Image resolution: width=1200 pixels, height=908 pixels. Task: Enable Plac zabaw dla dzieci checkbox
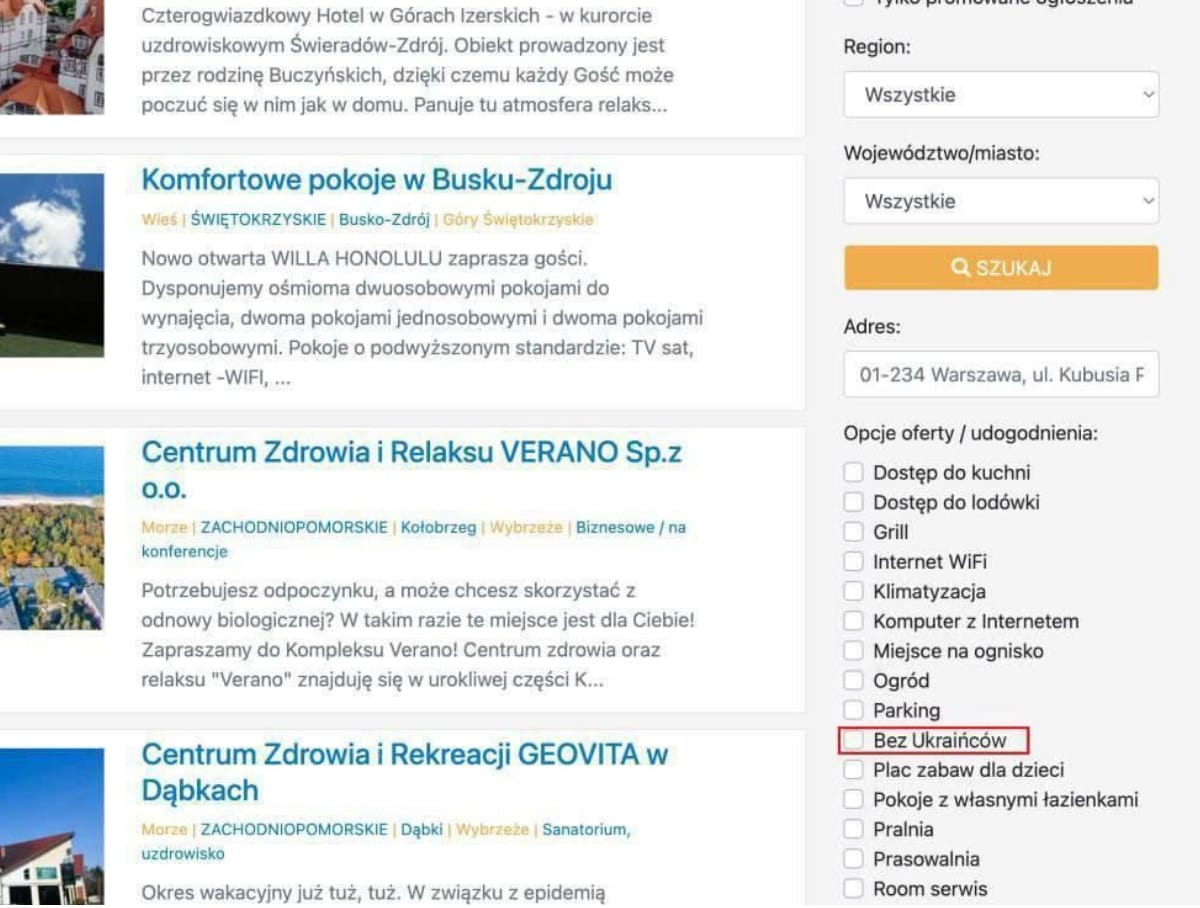[853, 770]
